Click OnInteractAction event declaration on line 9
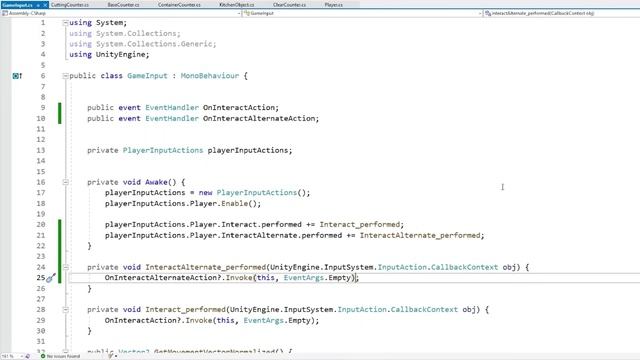The height and width of the screenshot is (360, 640). tap(239, 108)
